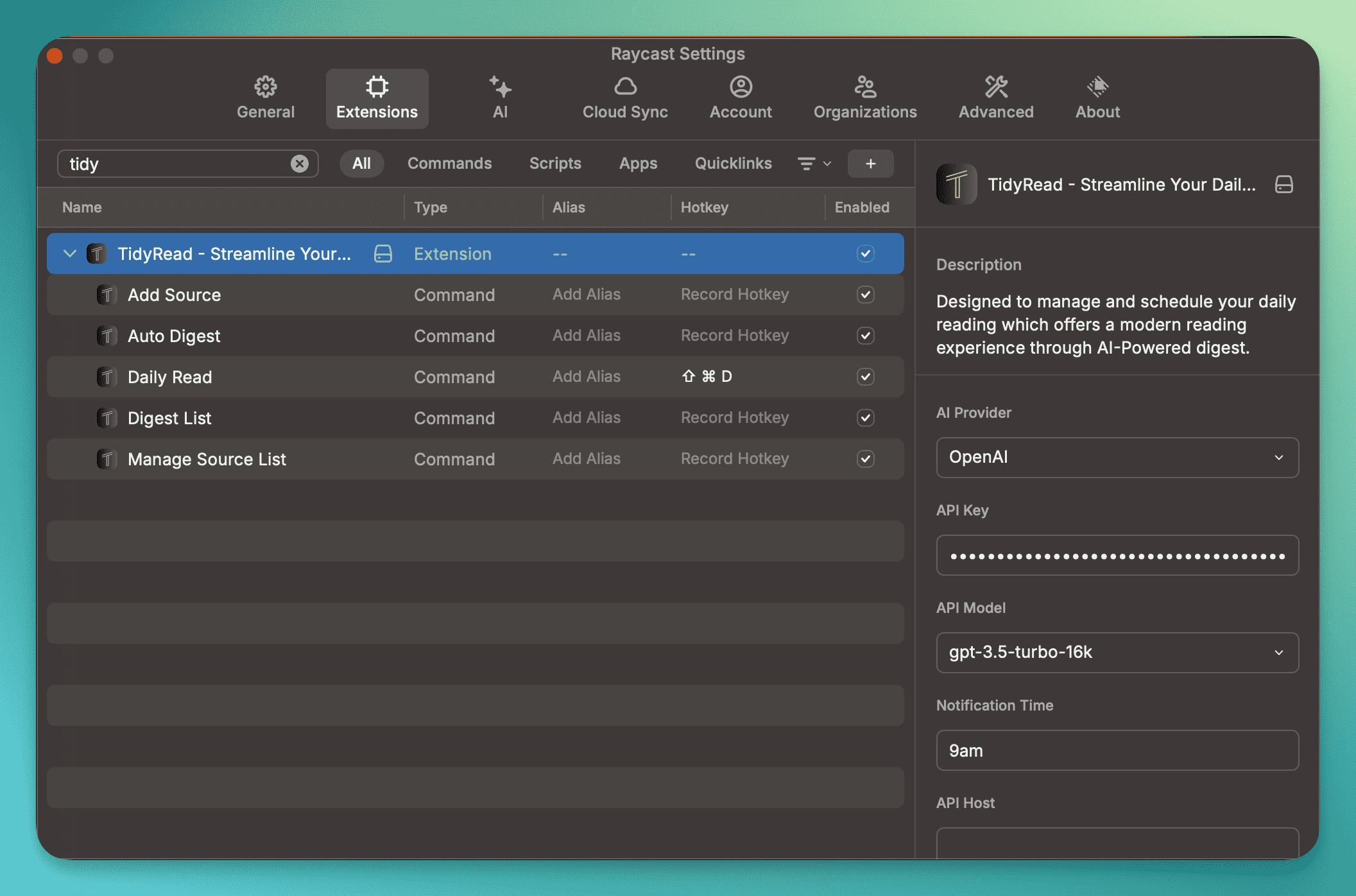
Task: Filter the list by Commands
Action: [x=449, y=164]
